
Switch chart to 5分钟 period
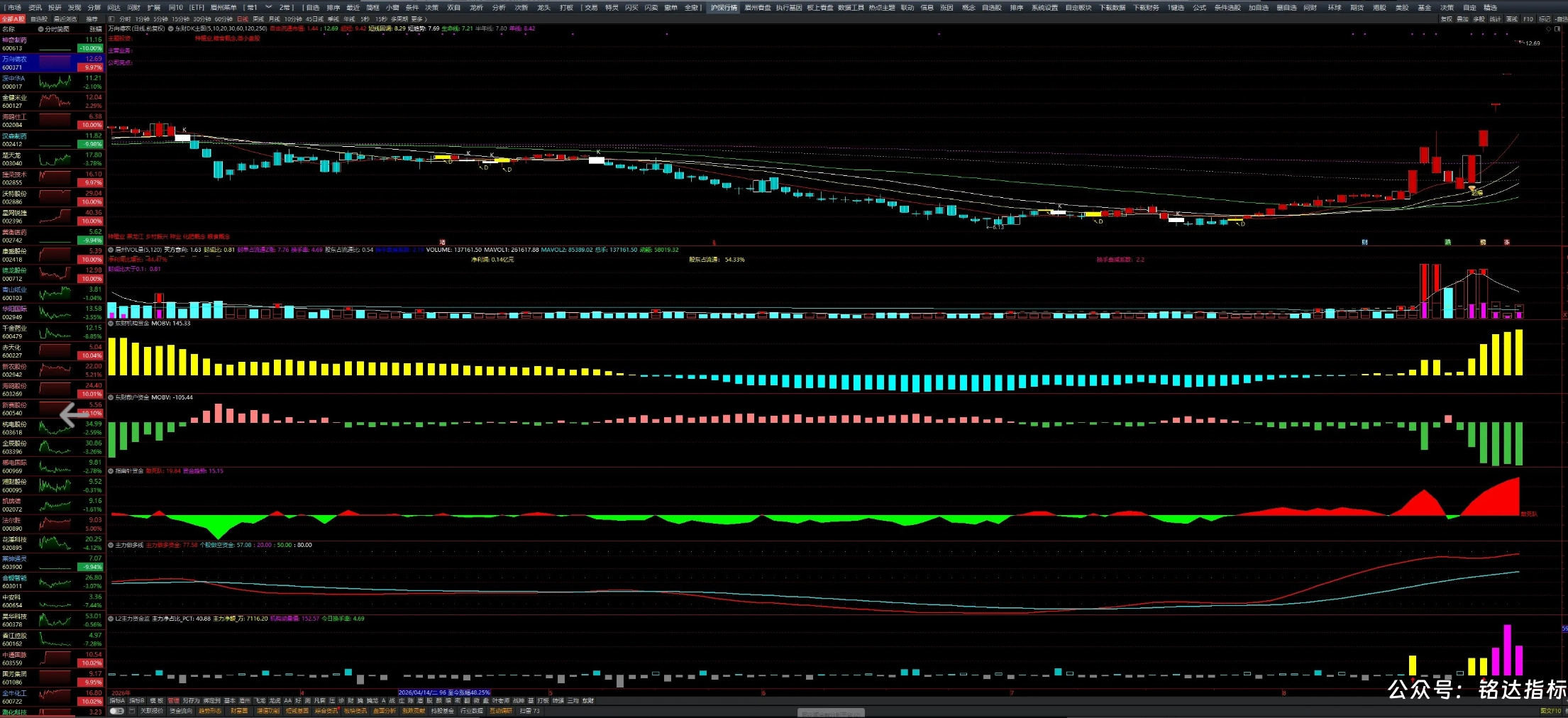161,19
